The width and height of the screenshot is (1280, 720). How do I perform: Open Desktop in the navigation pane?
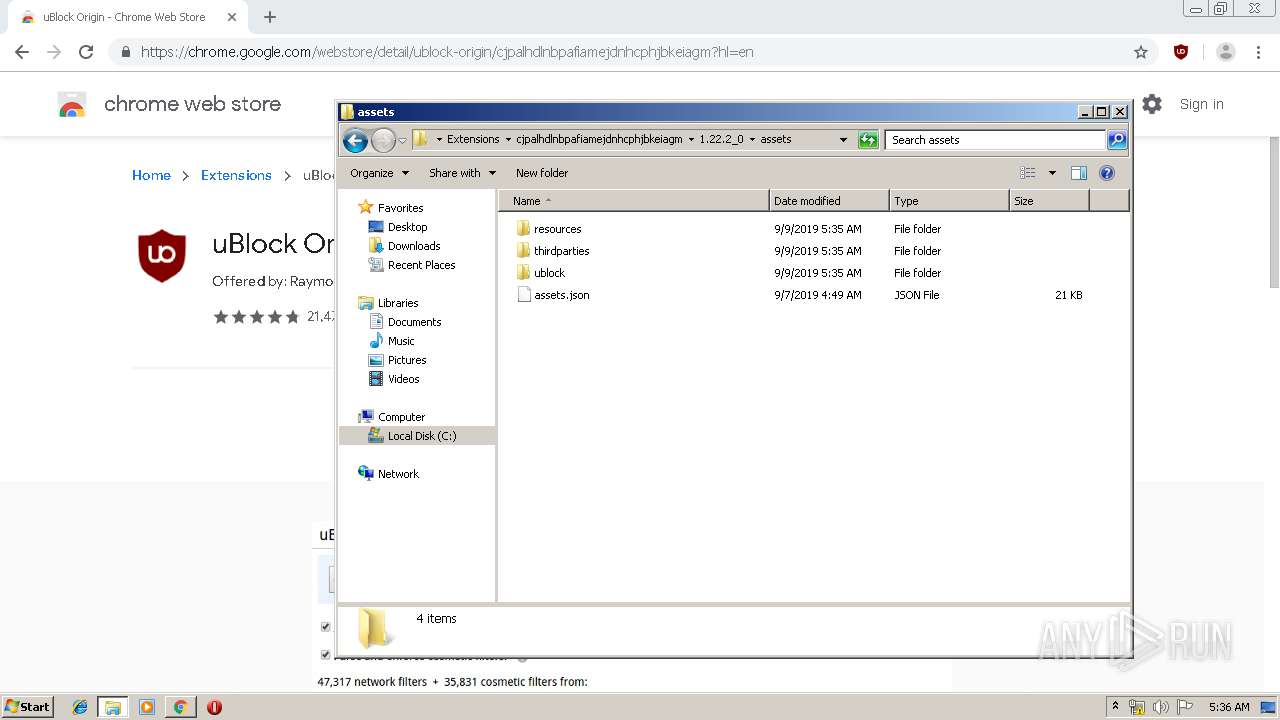[x=407, y=227]
